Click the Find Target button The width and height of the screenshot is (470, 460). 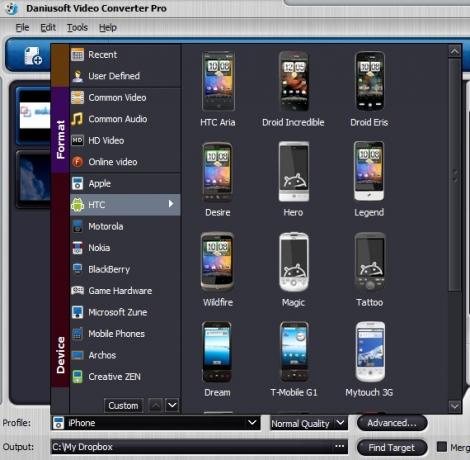392,448
